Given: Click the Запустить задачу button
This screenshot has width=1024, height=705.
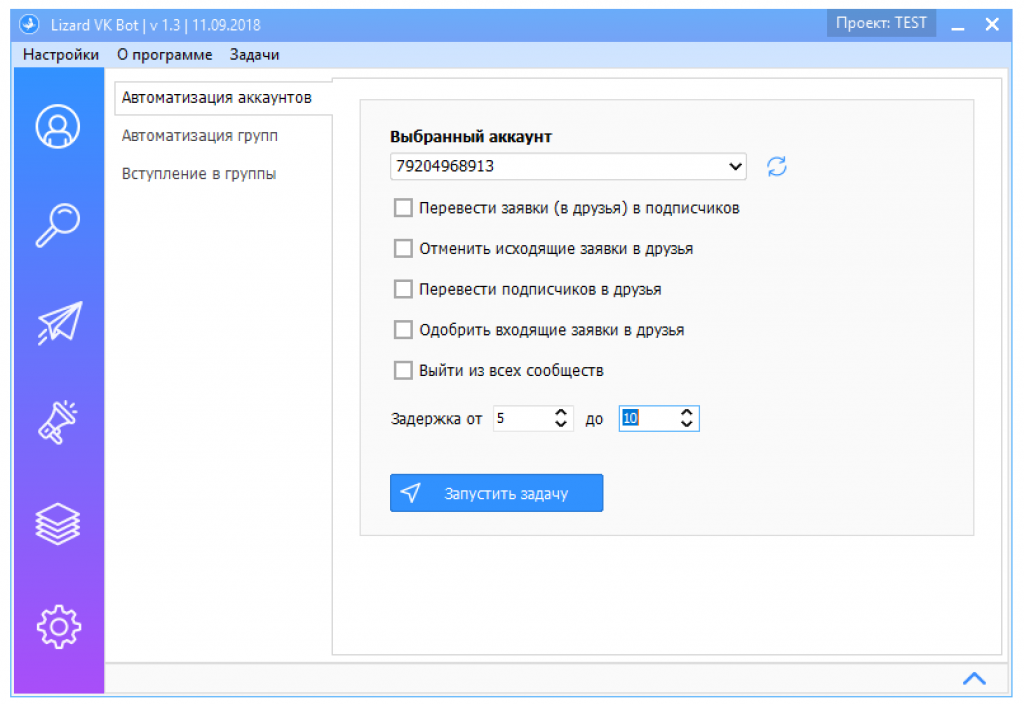Looking at the screenshot, I should [x=496, y=493].
